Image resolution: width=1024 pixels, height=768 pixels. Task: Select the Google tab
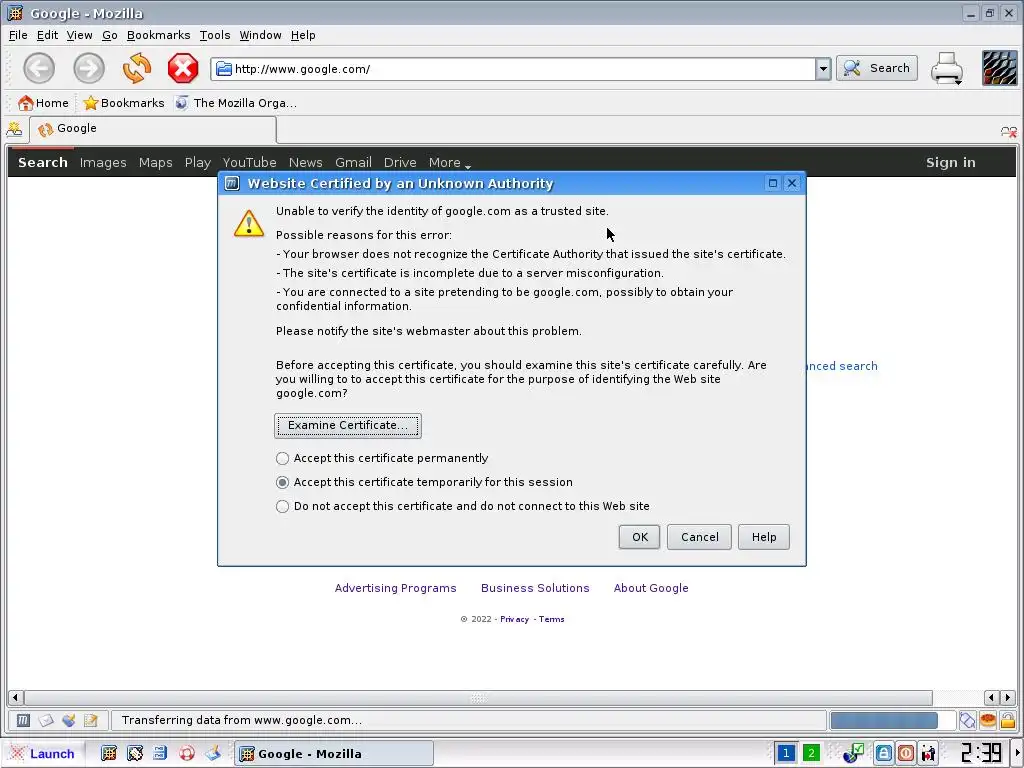coord(153,129)
